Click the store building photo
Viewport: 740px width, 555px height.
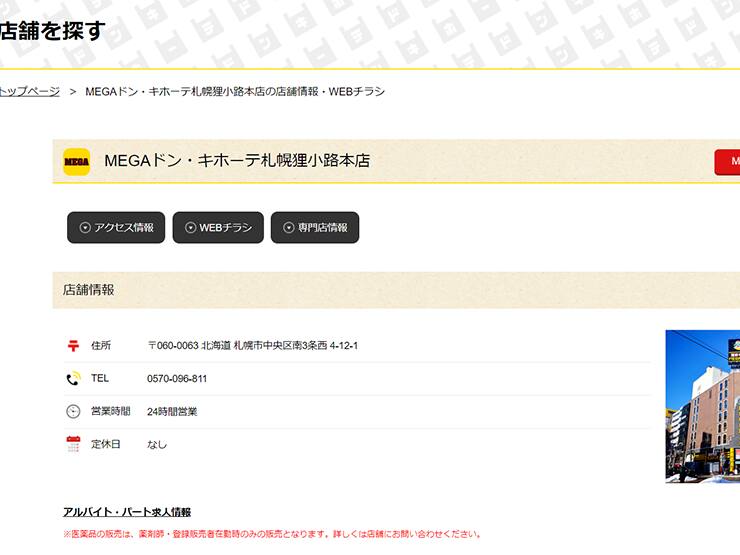pyautogui.click(x=702, y=406)
